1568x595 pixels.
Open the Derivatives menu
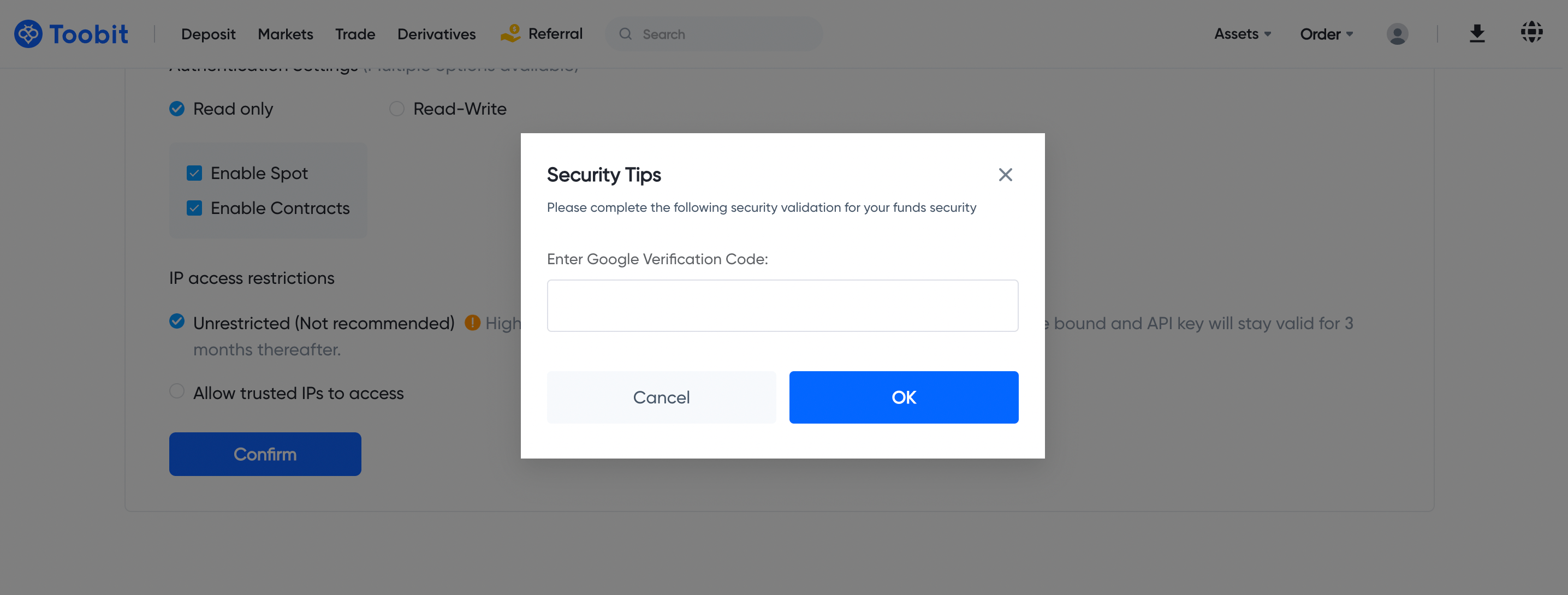tap(436, 34)
